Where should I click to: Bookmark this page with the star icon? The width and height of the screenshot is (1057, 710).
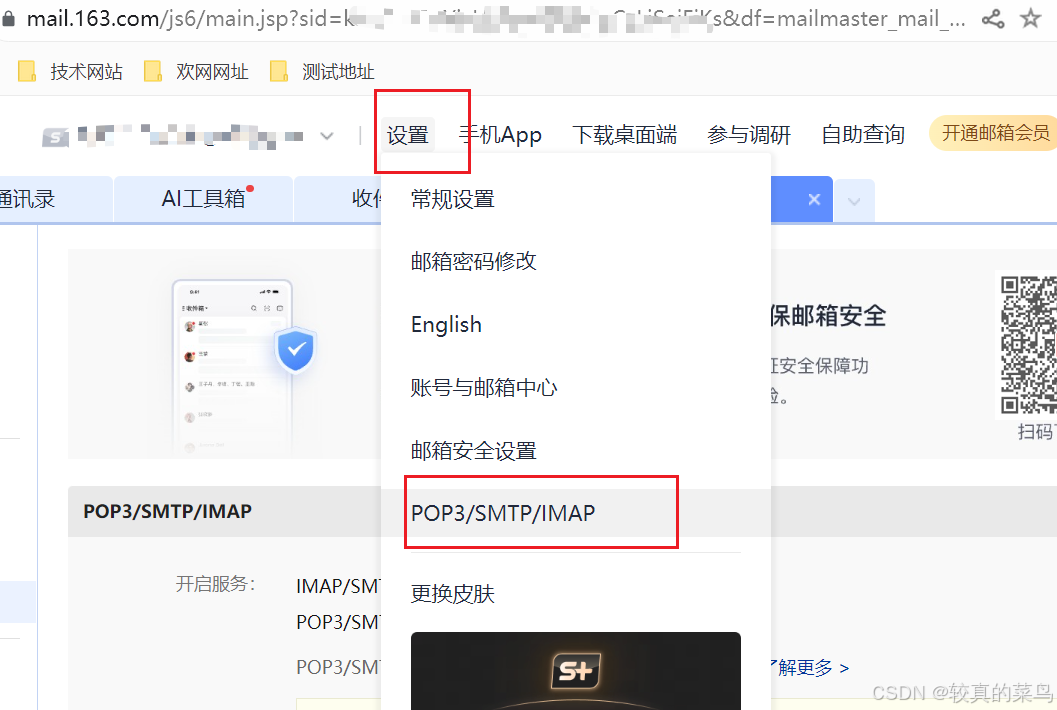[1031, 18]
